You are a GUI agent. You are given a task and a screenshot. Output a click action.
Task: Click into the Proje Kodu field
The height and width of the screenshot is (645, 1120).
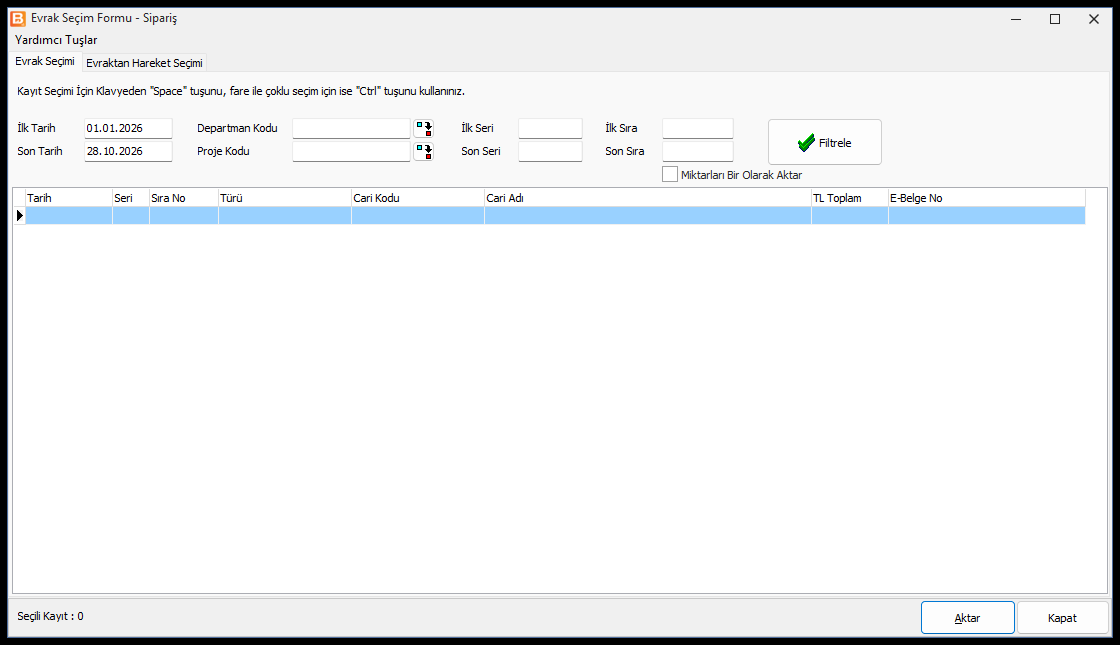(x=351, y=151)
